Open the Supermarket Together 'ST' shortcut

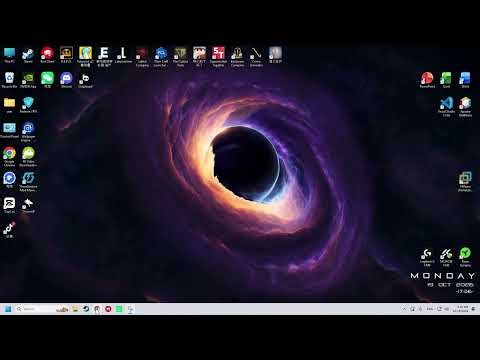point(218,56)
